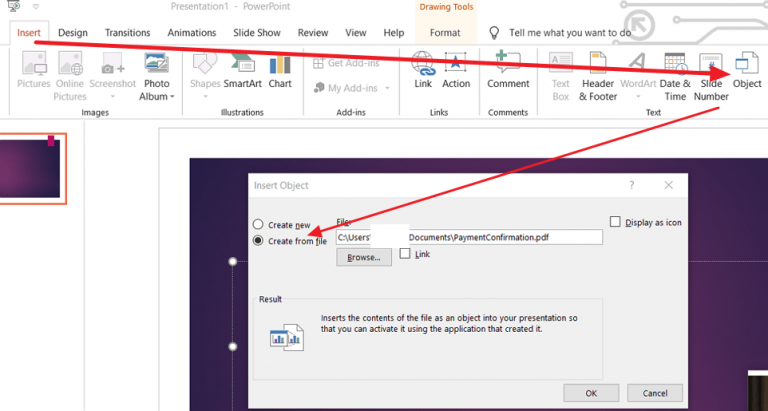The image size is (768, 411).
Task: Click the Help question mark in Insert Object dialog
Action: click(632, 185)
